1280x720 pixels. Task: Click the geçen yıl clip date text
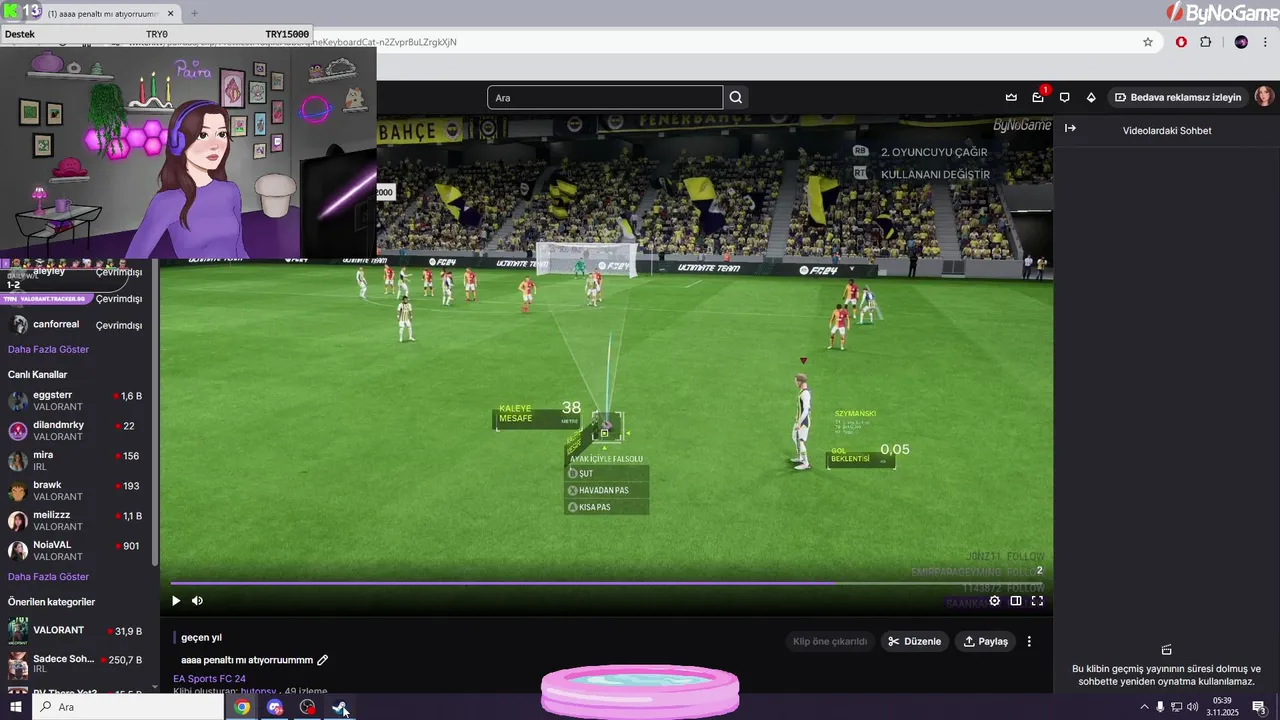coord(201,637)
